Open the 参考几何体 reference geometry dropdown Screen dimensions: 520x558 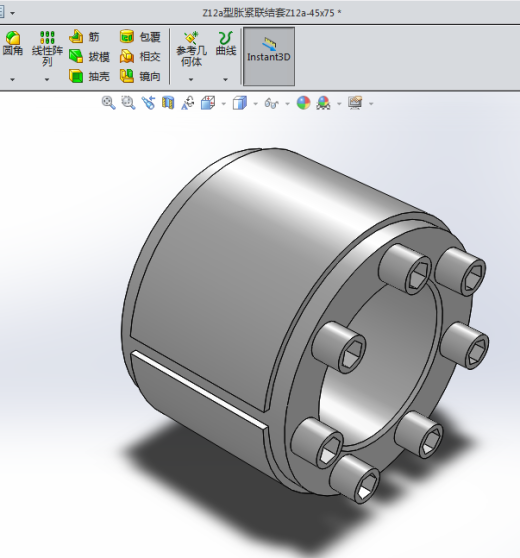(191, 79)
